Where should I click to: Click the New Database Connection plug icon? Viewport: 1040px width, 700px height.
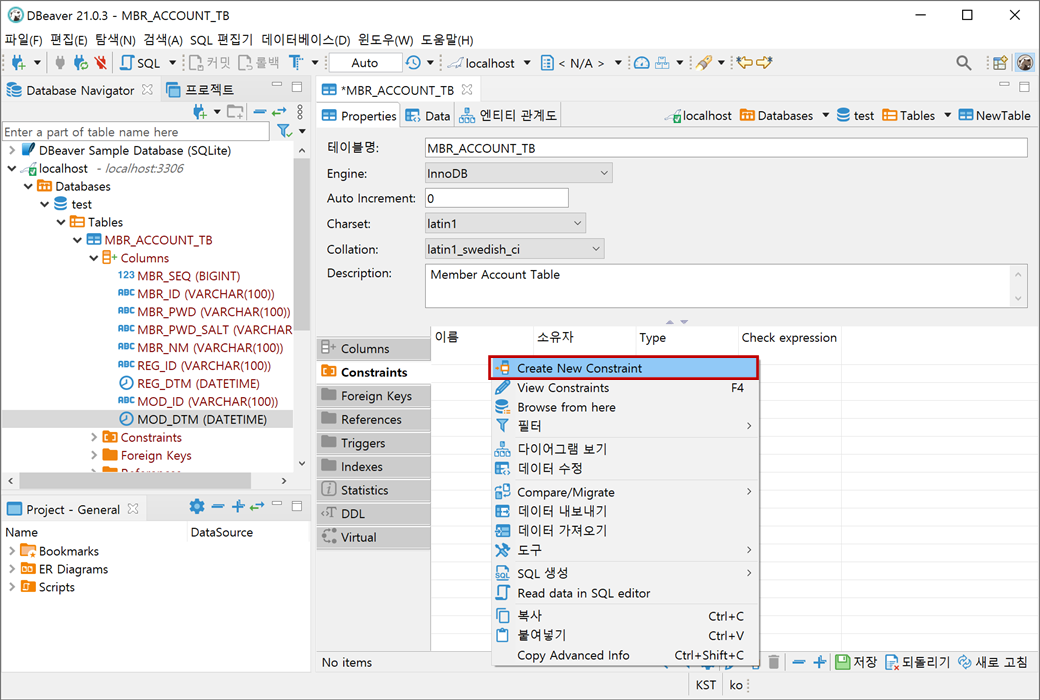tap(19, 63)
